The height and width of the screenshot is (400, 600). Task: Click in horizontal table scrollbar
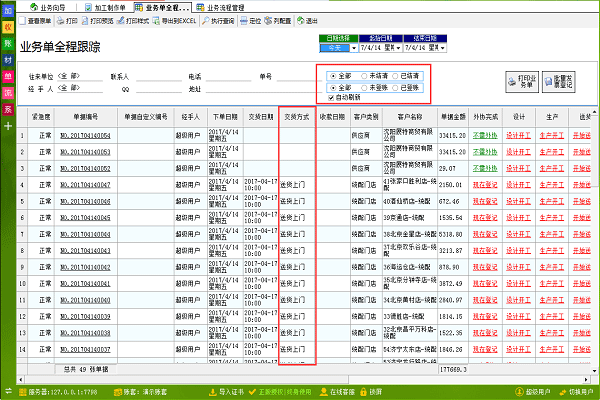[188, 380]
